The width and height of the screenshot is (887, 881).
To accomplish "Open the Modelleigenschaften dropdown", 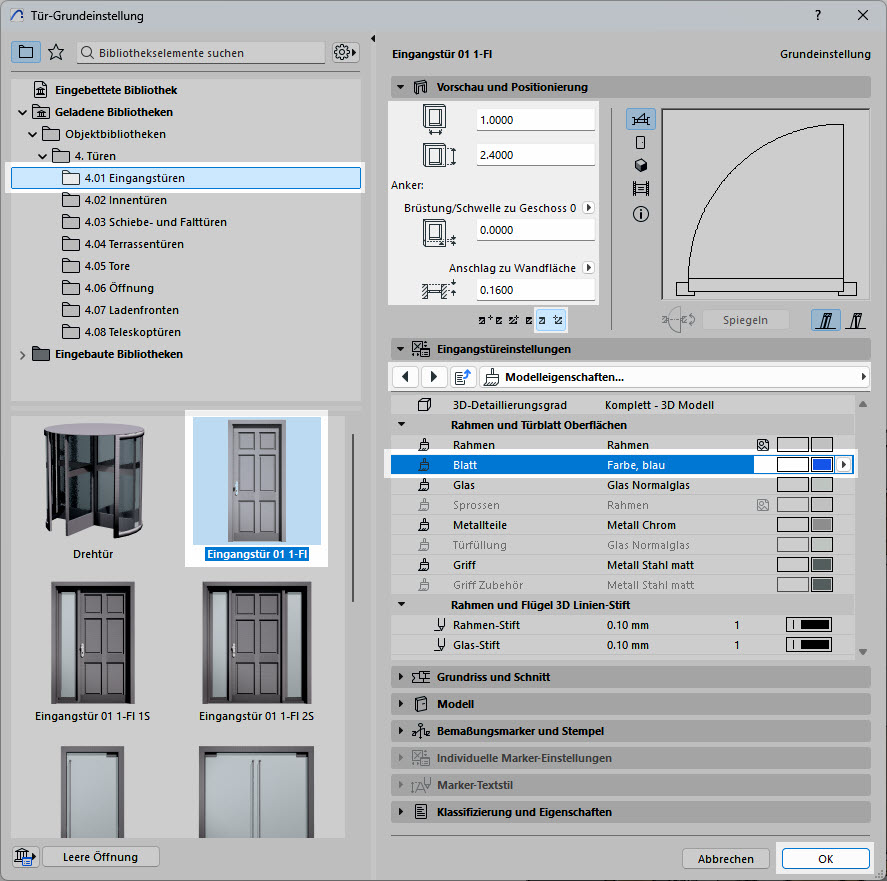I will (674, 377).
